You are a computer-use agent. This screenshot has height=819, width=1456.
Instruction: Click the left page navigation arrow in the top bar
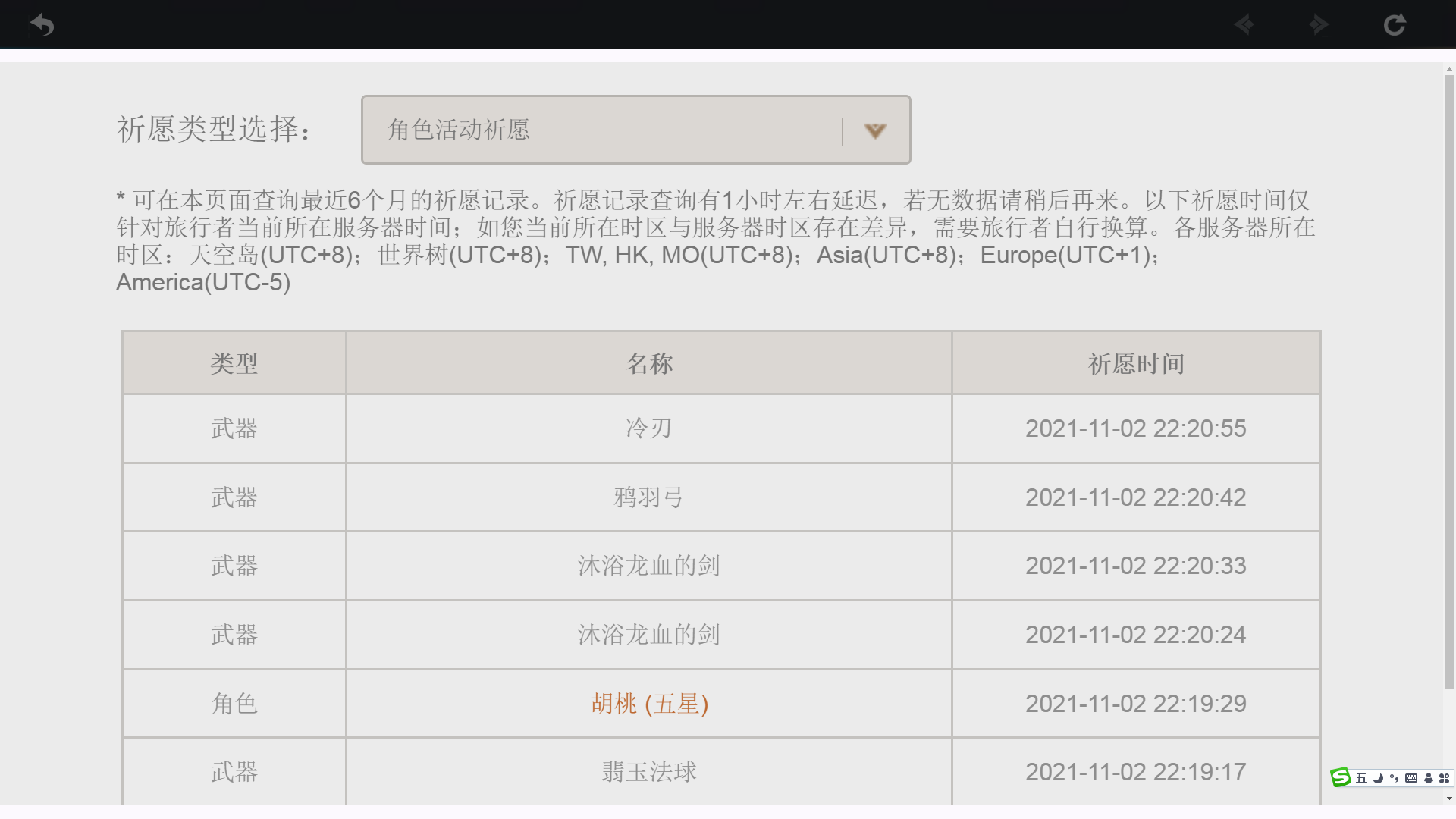pos(1243,25)
